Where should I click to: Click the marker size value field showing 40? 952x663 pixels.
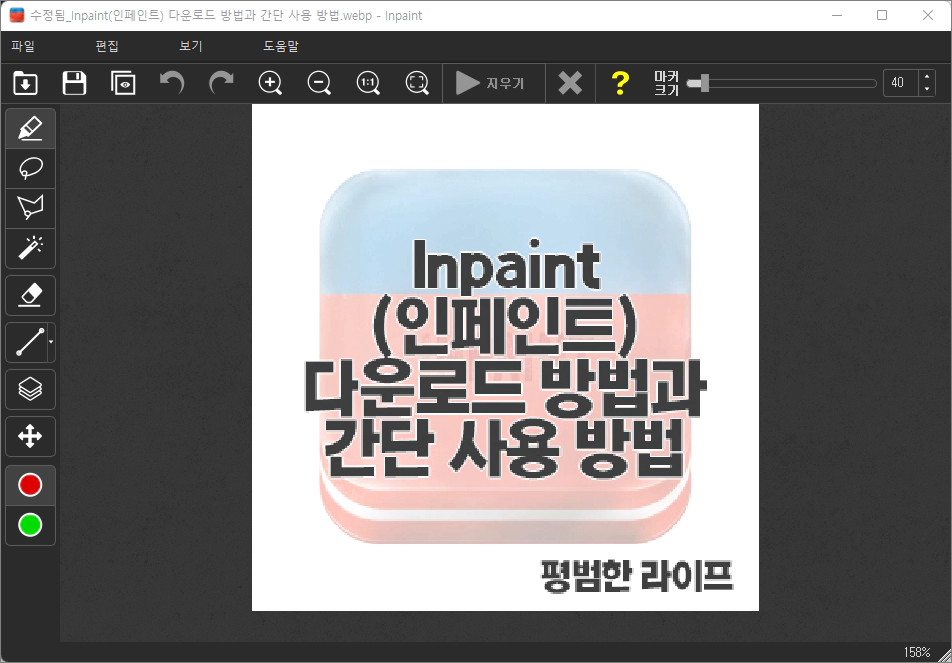(x=900, y=83)
